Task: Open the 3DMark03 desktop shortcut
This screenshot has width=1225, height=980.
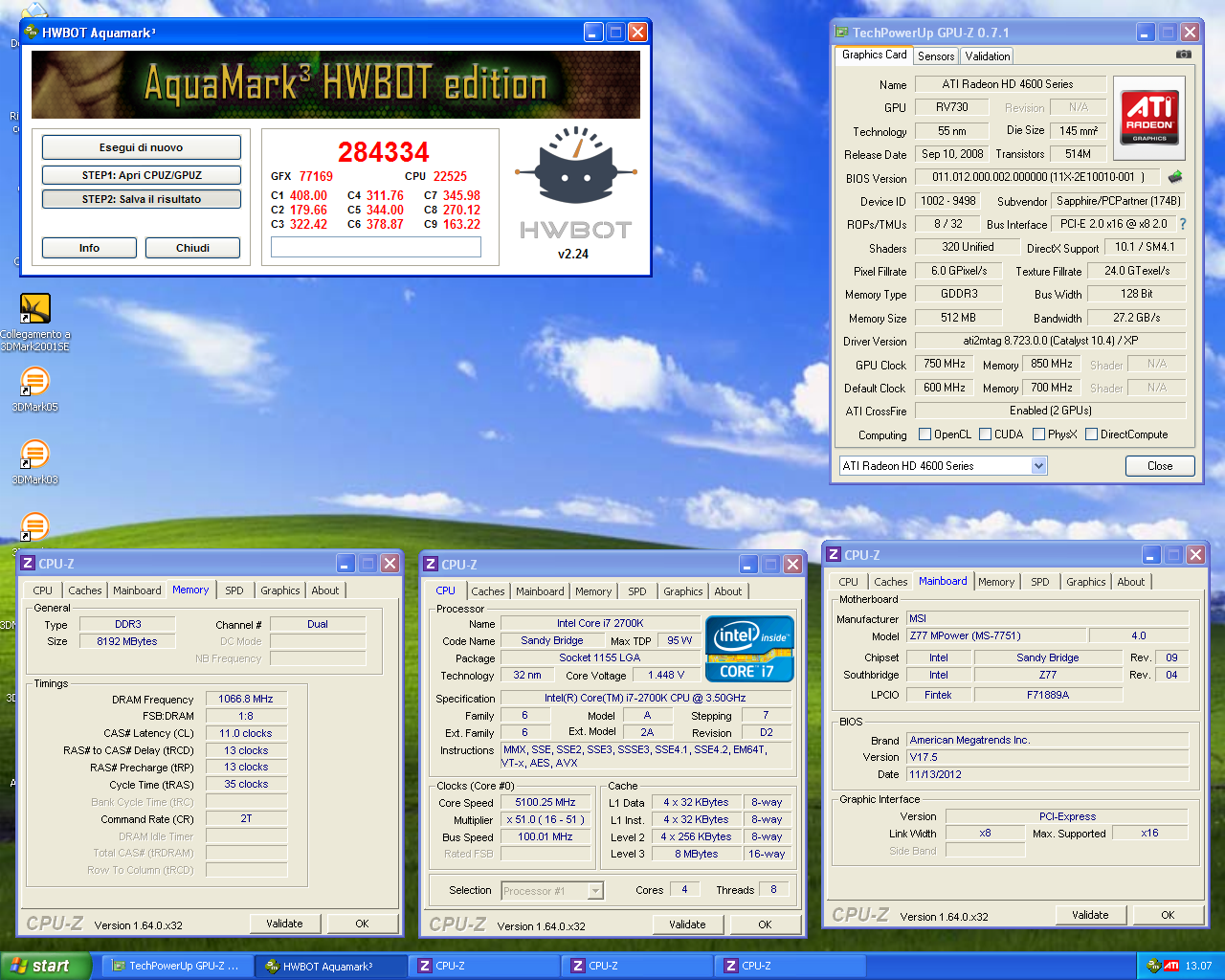Action: pyautogui.click(x=34, y=454)
